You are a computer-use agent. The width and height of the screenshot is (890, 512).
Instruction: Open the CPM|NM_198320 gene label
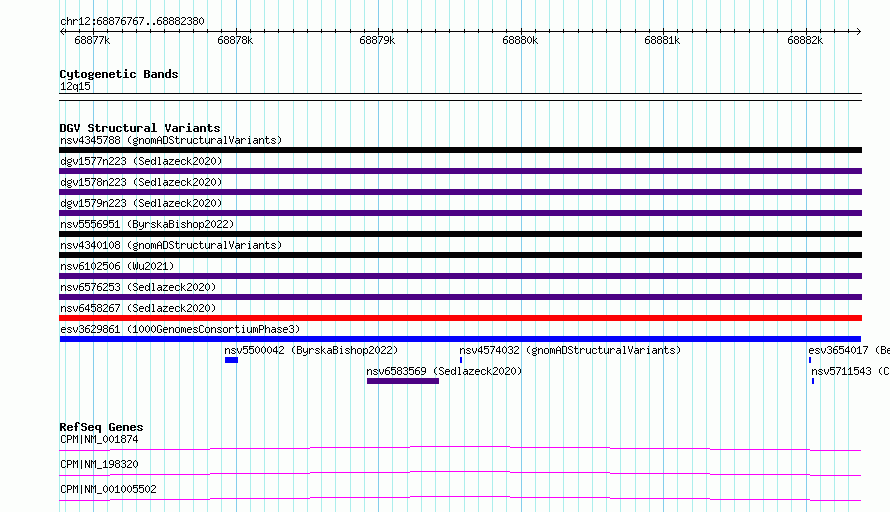99,464
